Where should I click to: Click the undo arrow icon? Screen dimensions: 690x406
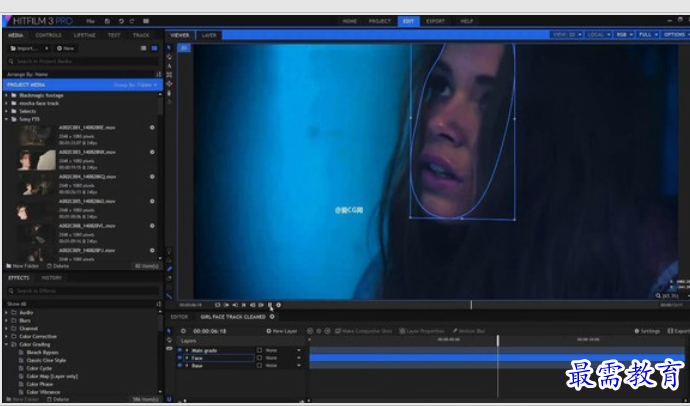pos(121,21)
